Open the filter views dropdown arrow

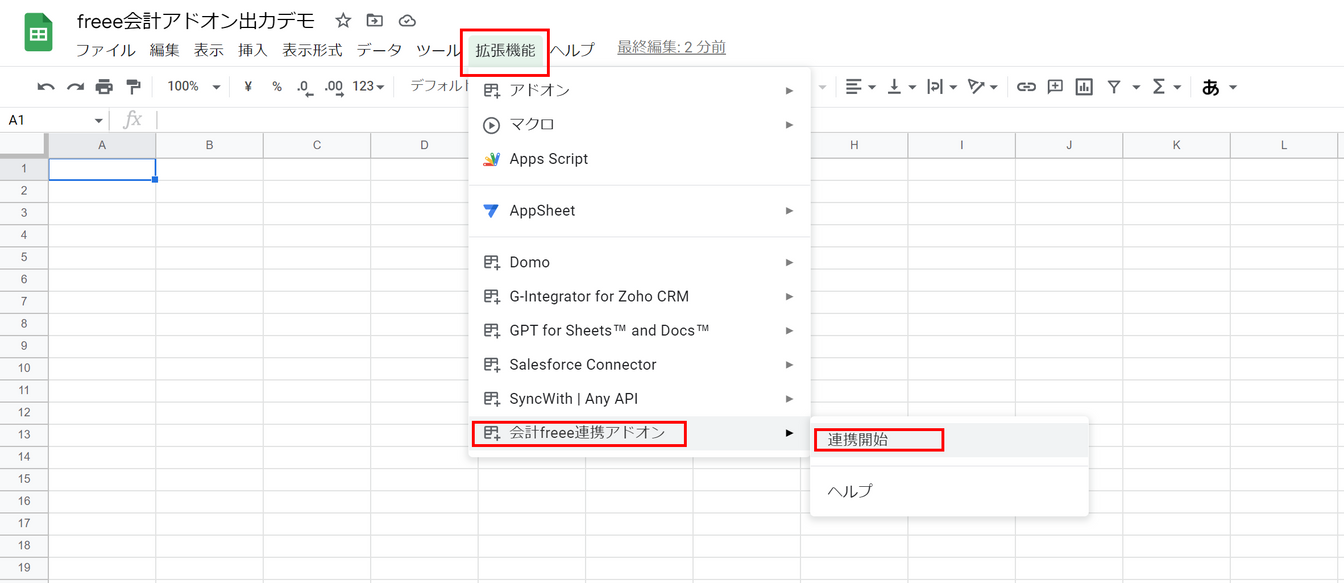point(1136,87)
